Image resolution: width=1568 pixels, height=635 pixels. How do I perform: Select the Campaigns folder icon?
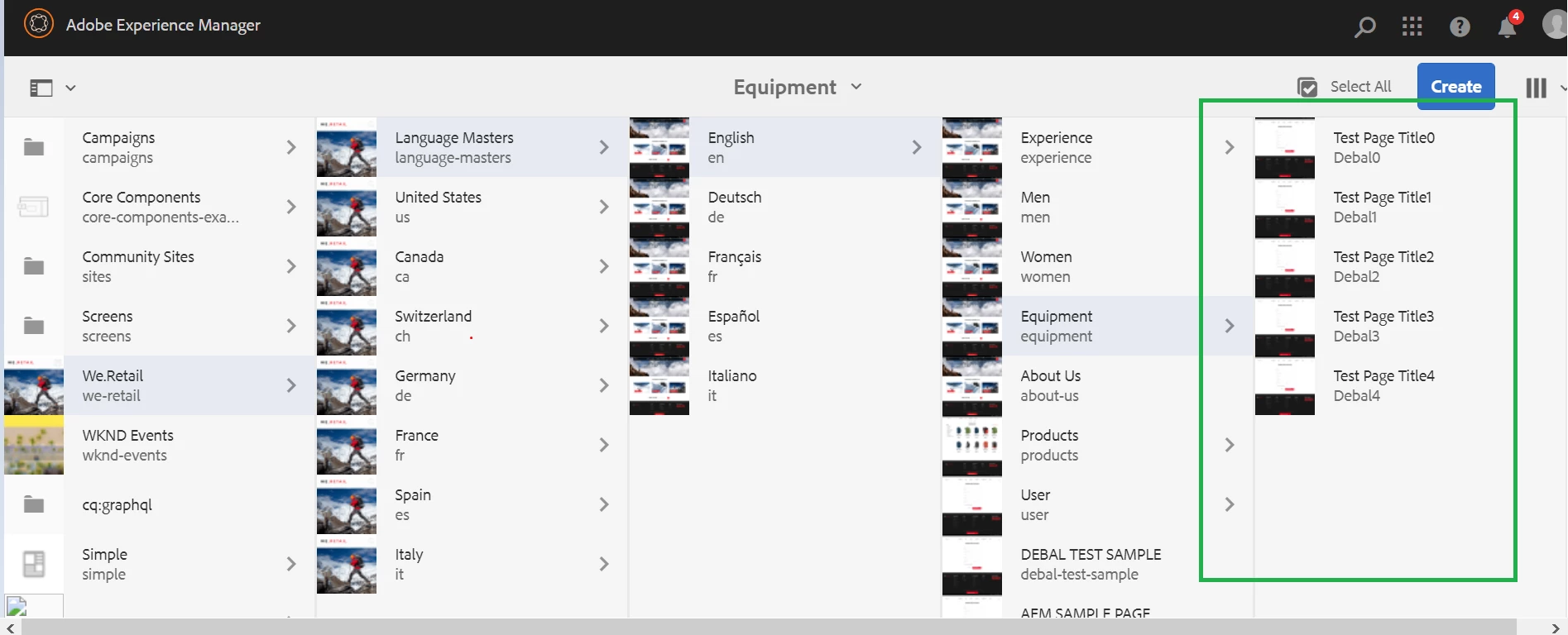pyautogui.click(x=34, y=147)
